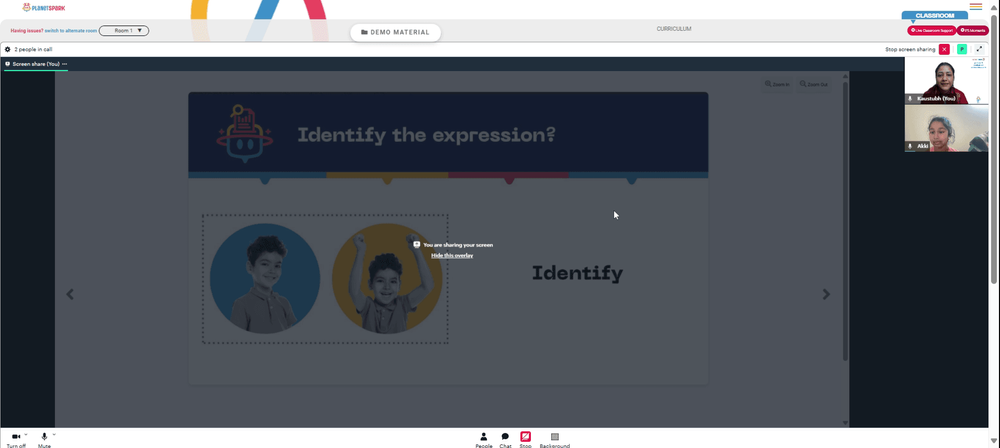Click the robot mascot icon on slide header
1000x448 pixels.
(x=245, y=134)
